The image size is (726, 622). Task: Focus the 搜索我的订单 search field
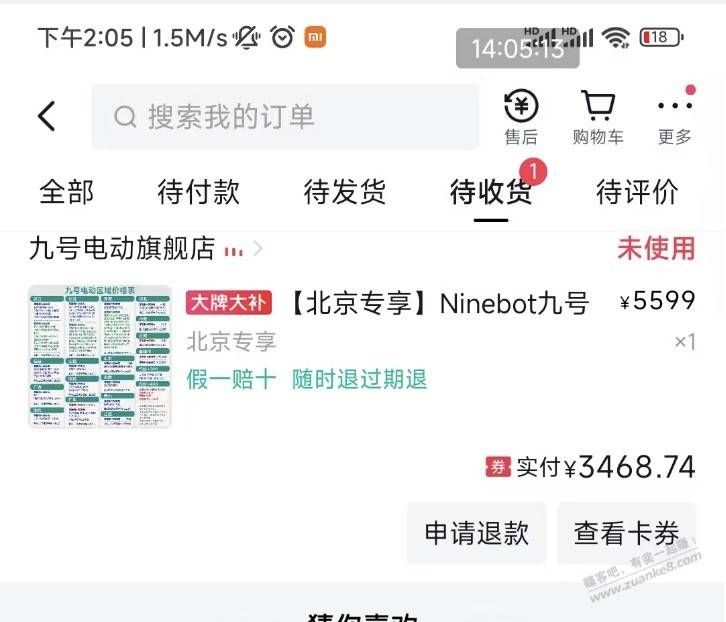tap(285, 117)
